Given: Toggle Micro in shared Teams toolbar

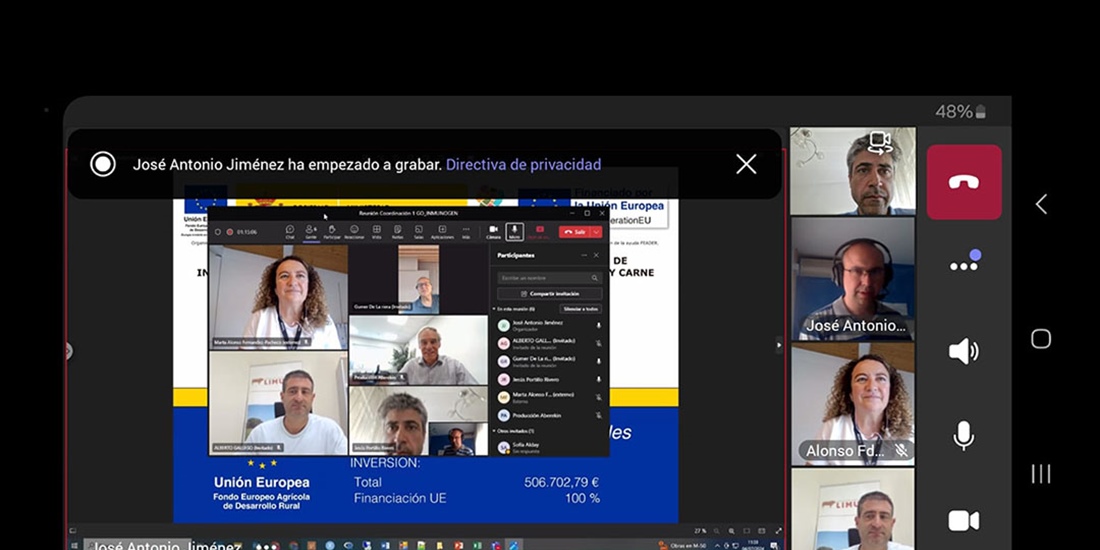Looking at the screenshot, I should (515, 232).
